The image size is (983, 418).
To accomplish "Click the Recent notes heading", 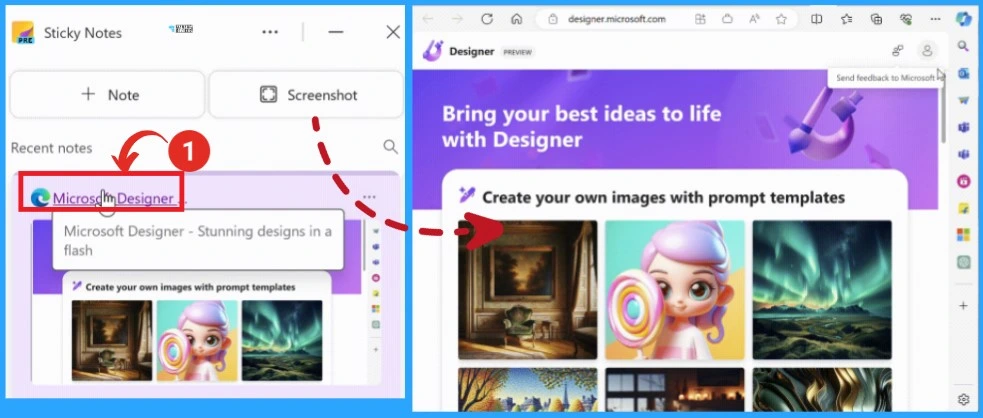I will [51, 148].
